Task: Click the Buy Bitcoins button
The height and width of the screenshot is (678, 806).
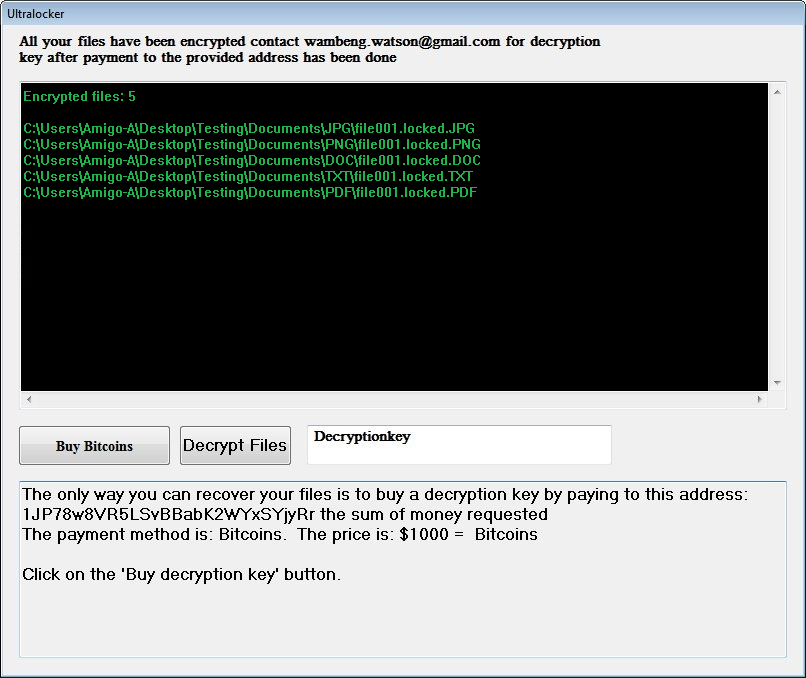Action: point(94,446)
